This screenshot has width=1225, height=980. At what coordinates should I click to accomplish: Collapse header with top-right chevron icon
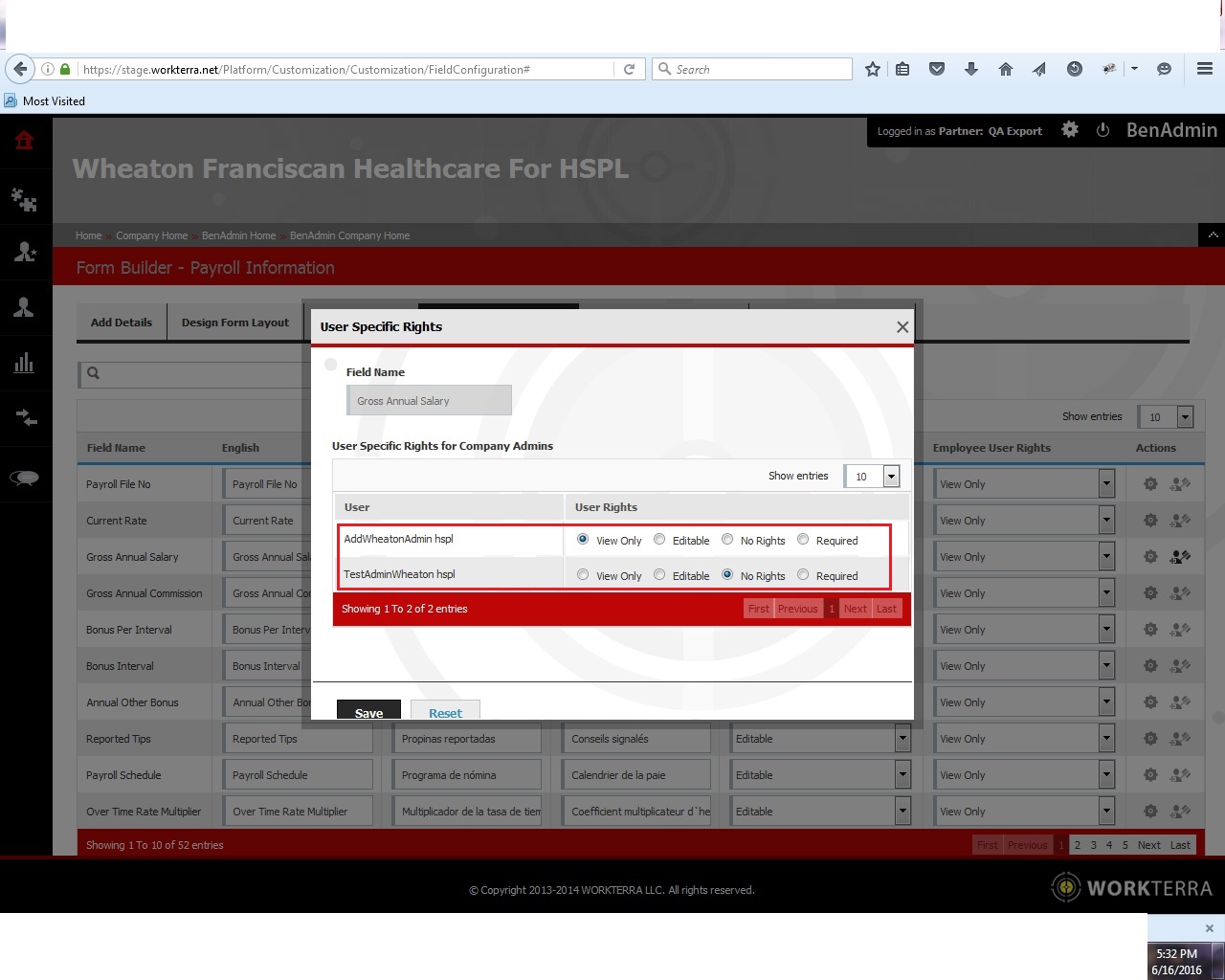click(x=1212, y=234)
